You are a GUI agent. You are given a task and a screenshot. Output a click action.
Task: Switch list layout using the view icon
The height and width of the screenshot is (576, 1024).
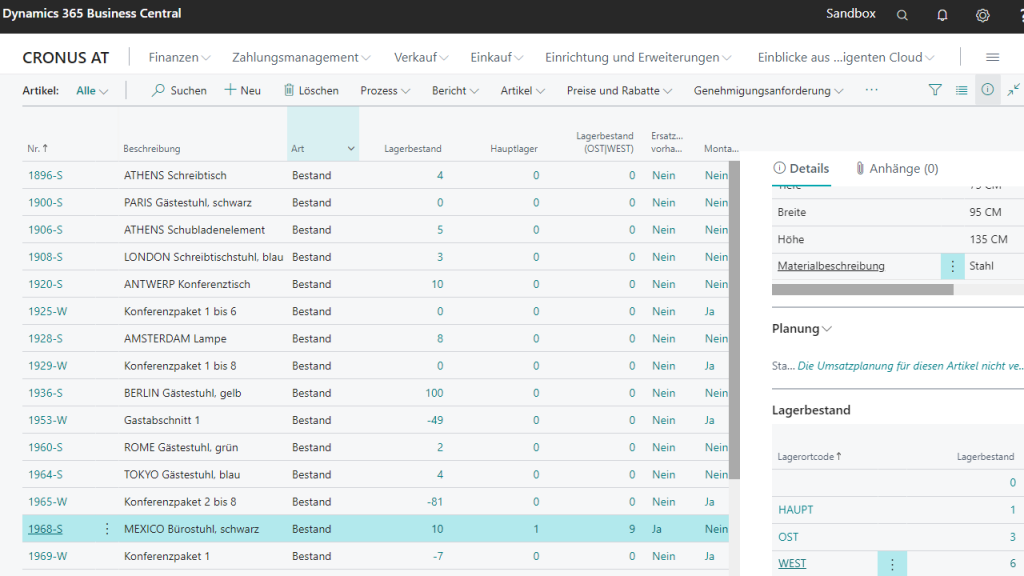(x=961, y=90)
